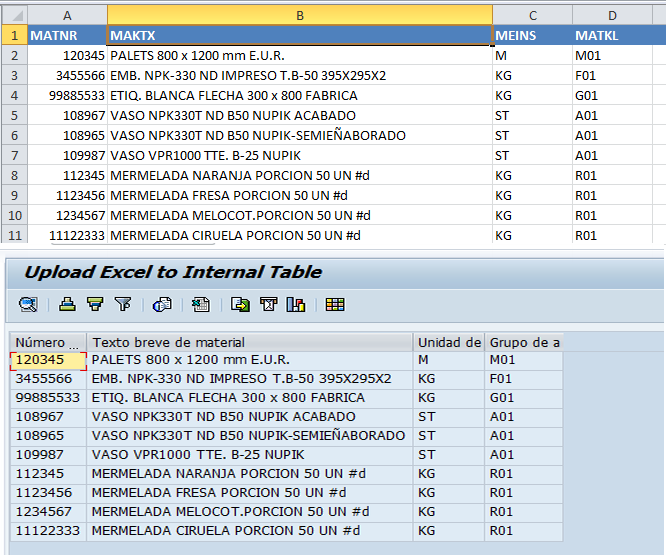Click the Excel select-all corner triangle
The image size is (666, 559).
pos(15,16)
